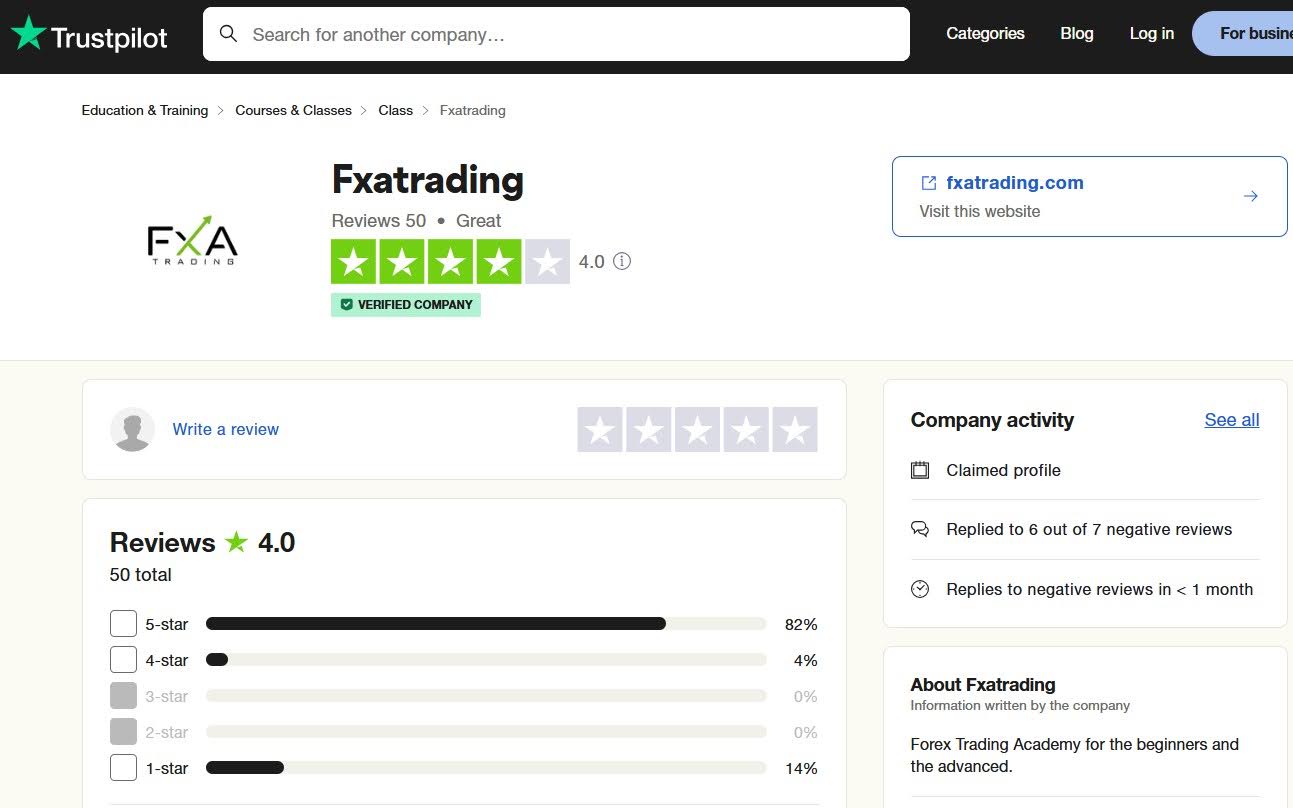The height and width of the screenshot is (808, 1293).
Task: Click Log in in the header
Action: tap(1152, 33)
